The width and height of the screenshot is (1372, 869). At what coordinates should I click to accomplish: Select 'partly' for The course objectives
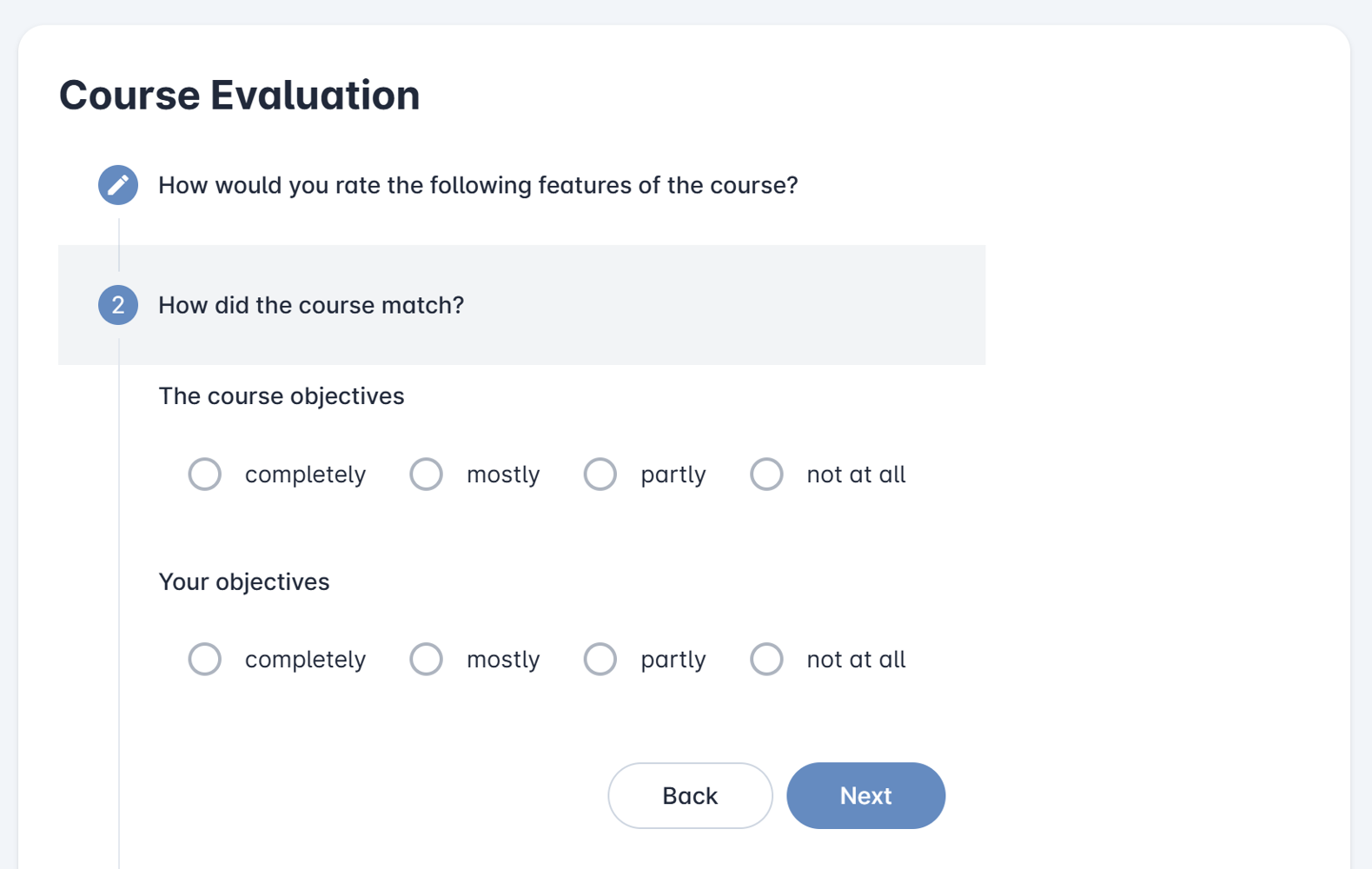[600, 474]
